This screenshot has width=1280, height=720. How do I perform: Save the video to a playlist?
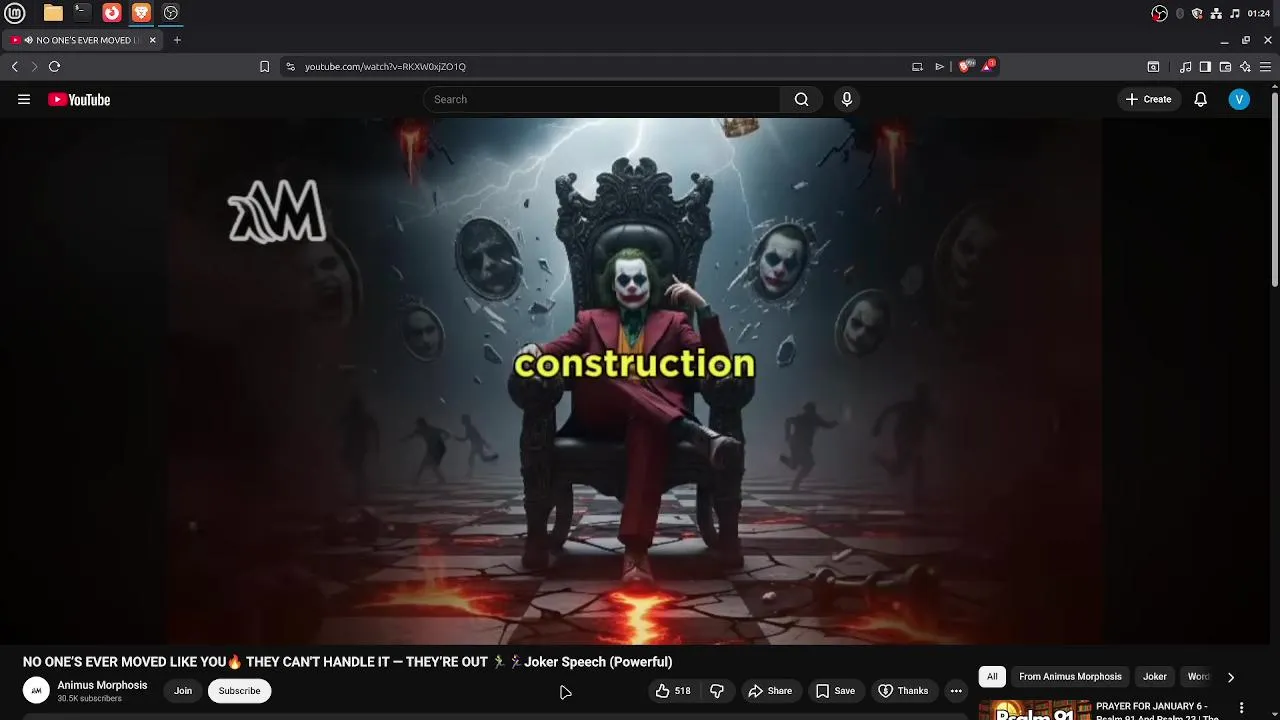pos(835,691)
